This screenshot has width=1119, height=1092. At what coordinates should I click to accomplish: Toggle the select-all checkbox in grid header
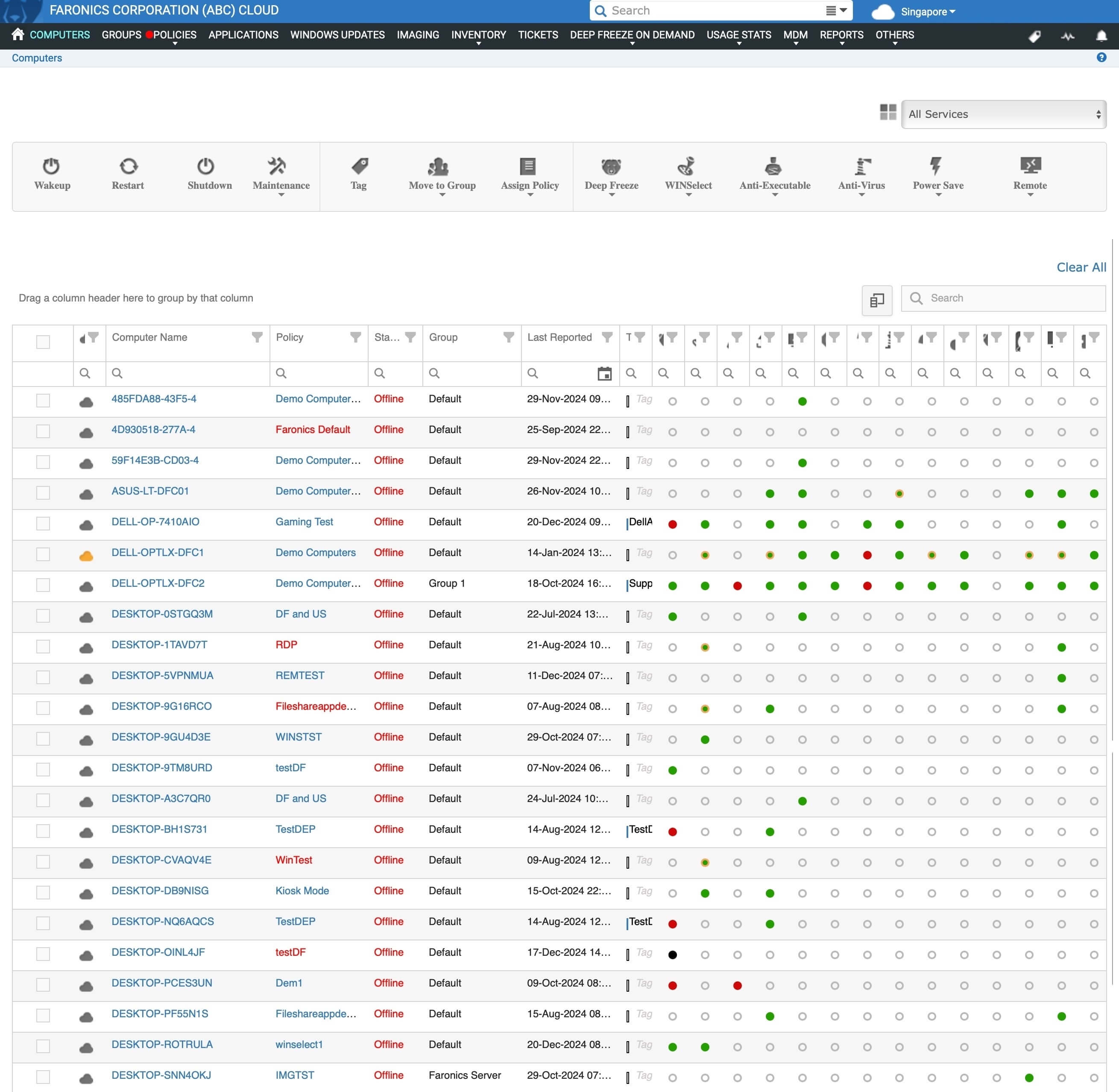(x=43, y=342)
